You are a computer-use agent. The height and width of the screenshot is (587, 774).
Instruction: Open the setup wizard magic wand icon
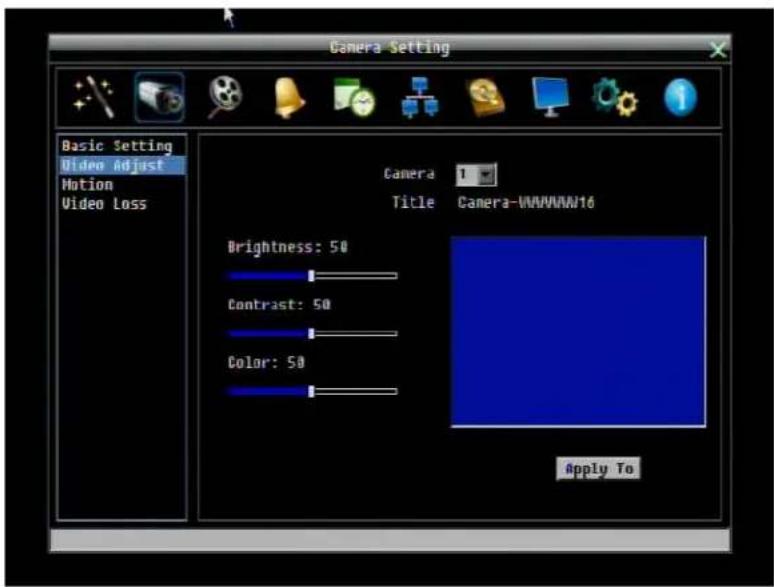coord(94,97)
